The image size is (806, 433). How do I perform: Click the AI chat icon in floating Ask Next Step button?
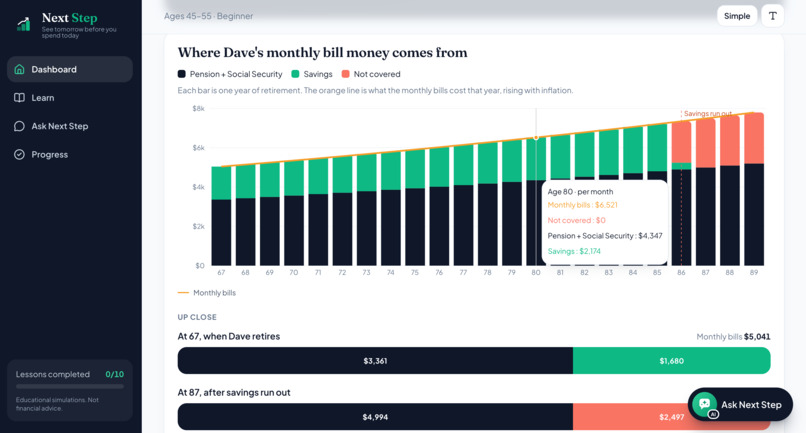pyautogui.click(x=705, y=405)
